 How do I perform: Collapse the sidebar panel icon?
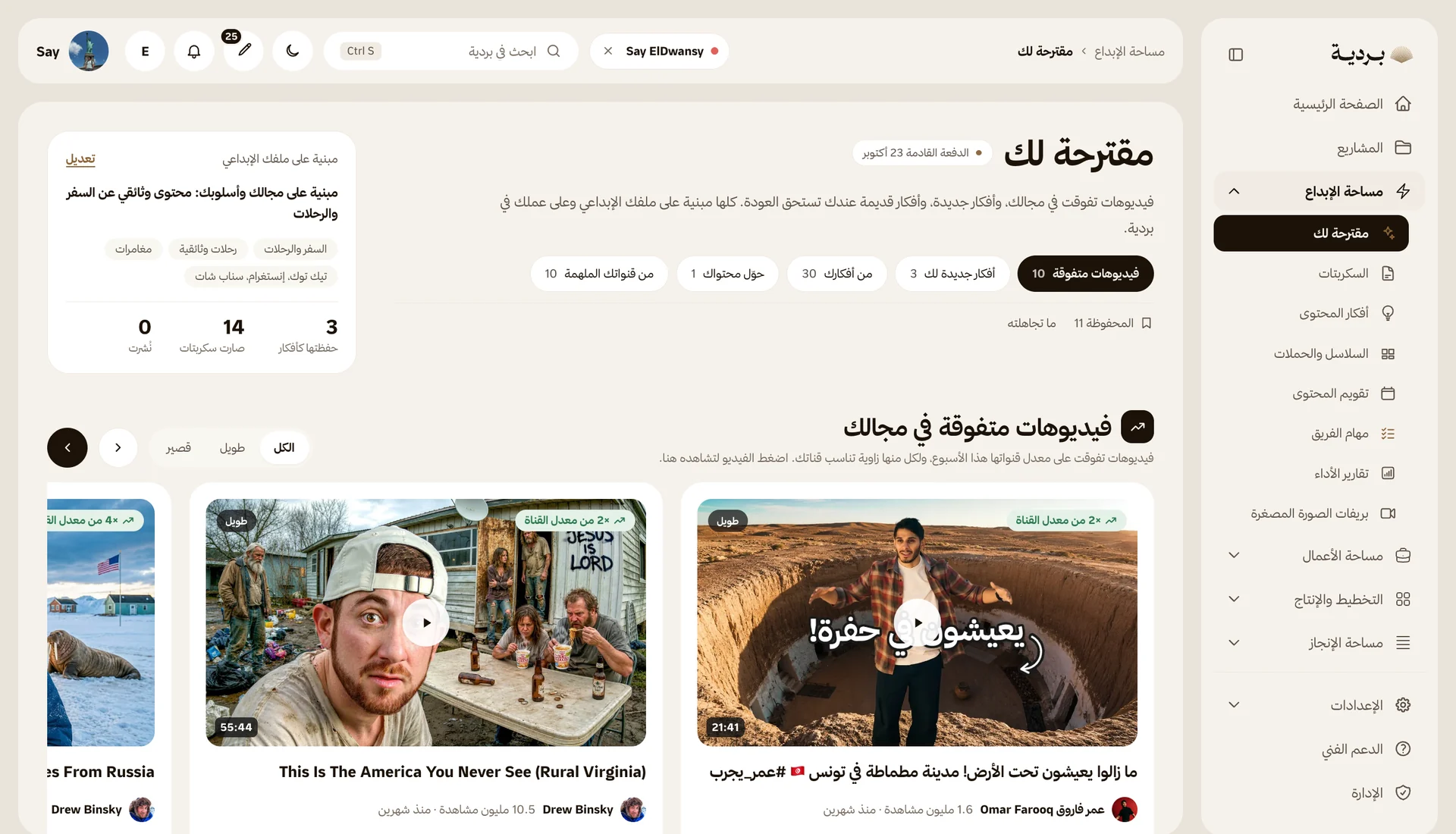tap(1235, 55)
